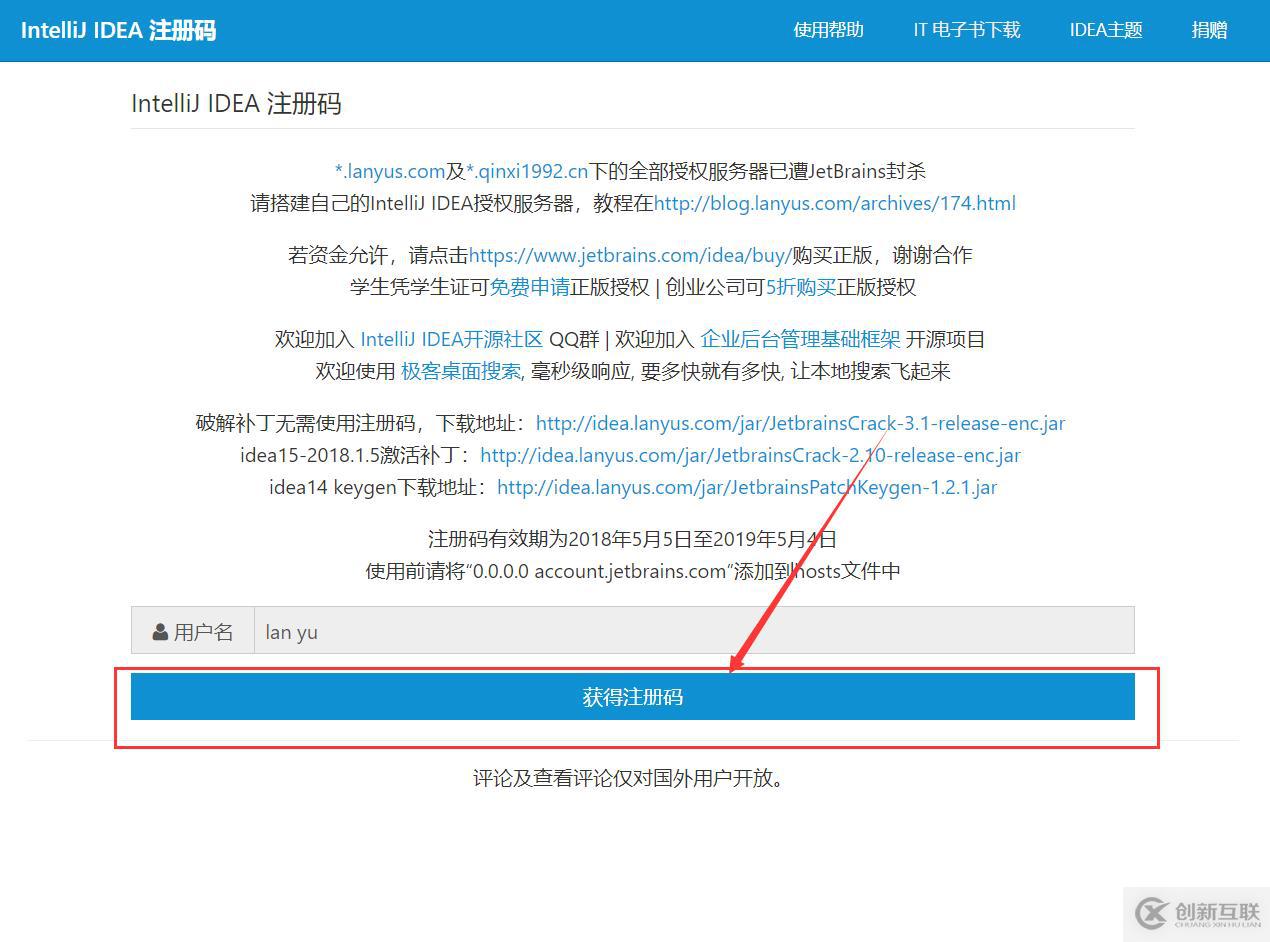Click the 免费申请 link
Image resolution: width=1270 pixels, height=942 pixels.
[529, 287]
